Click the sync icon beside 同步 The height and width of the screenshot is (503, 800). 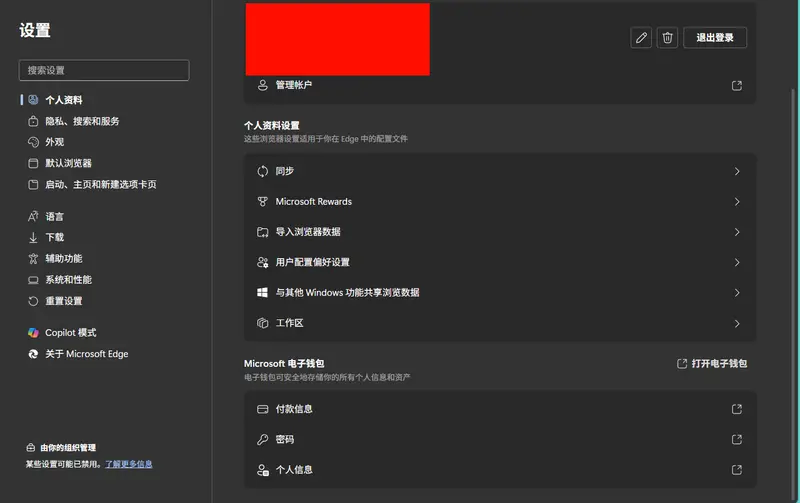(262, 171)
